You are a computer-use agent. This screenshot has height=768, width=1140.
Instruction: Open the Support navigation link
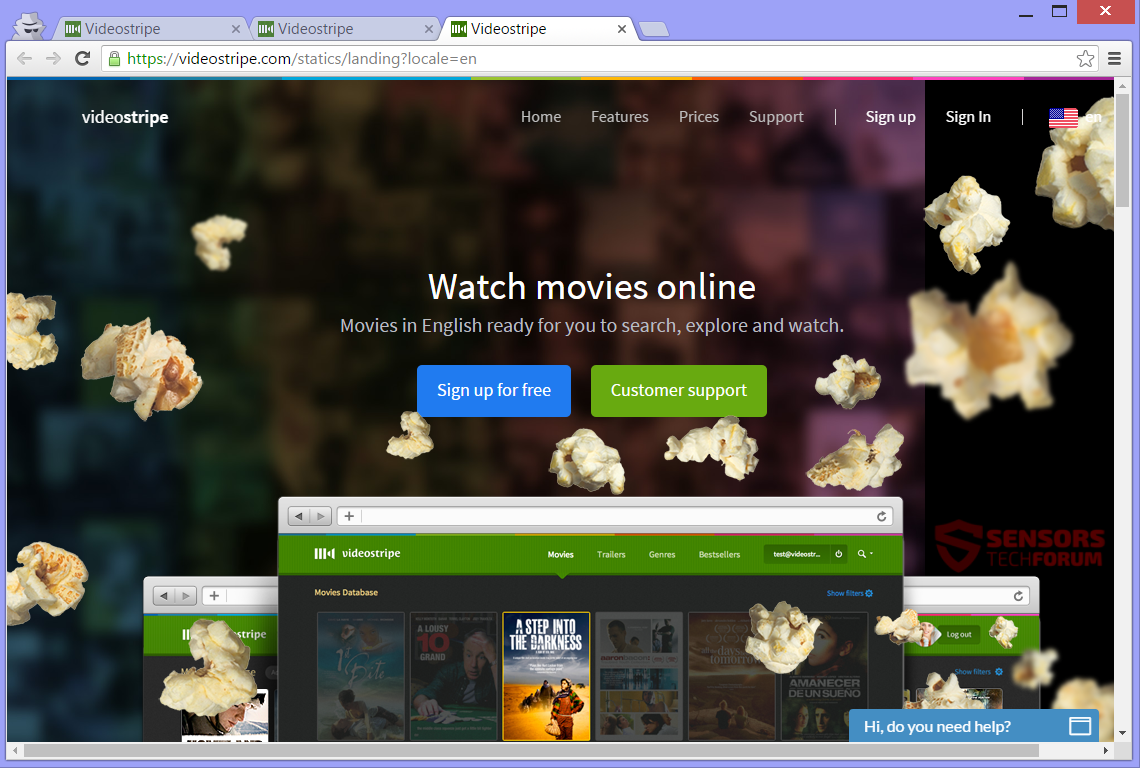click(x=776, y=117)
